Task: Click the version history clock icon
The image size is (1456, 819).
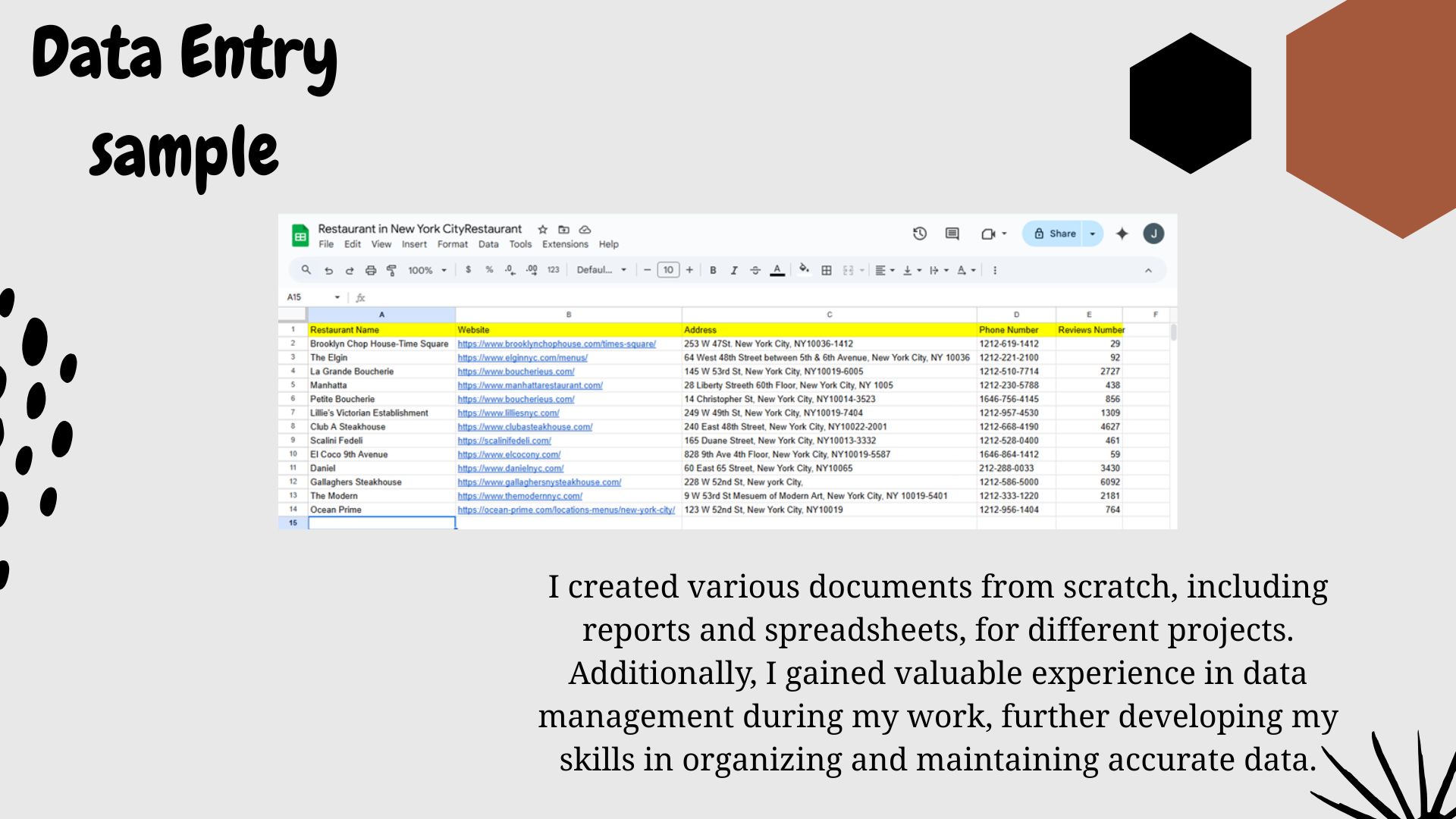Action: point(919,234)
